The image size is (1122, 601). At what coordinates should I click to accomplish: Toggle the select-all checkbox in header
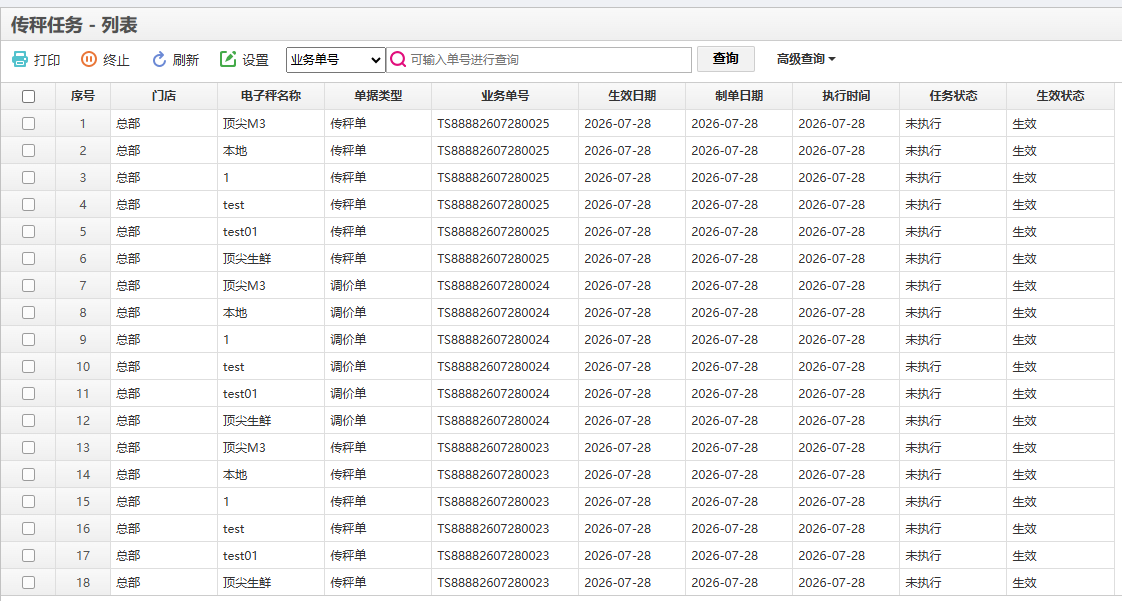pos(28,97)
